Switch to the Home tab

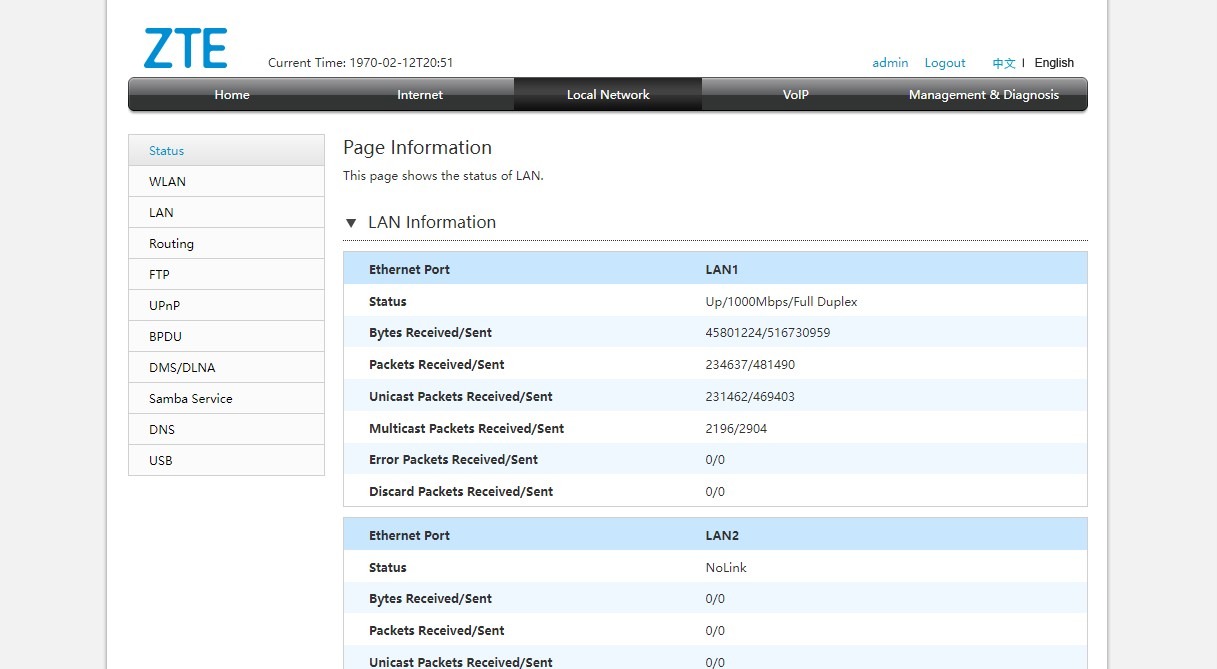click(231, 94)
